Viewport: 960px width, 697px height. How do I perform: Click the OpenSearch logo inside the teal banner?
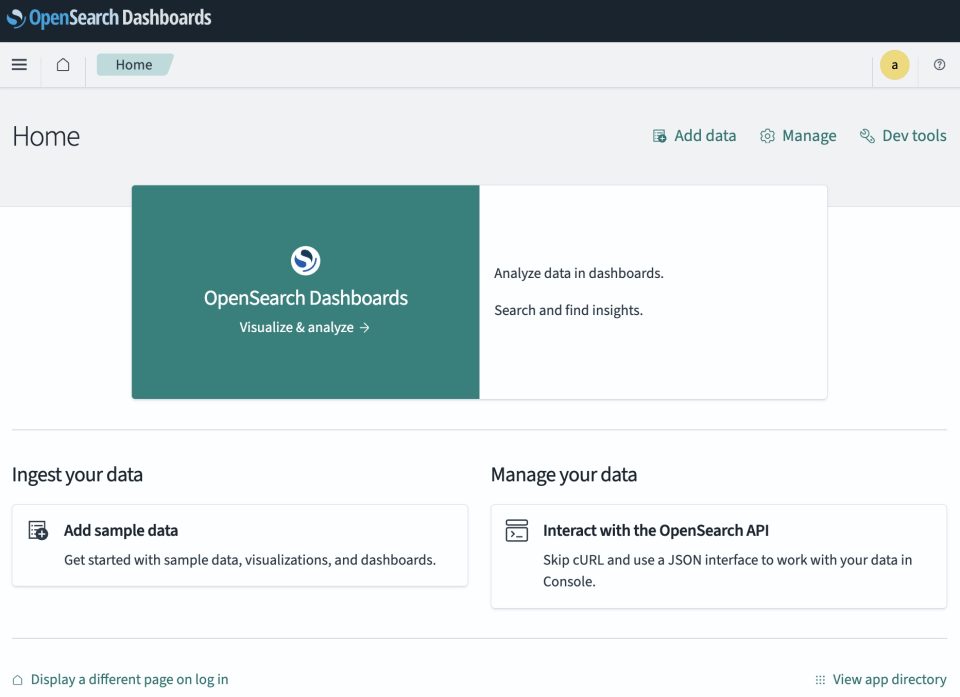305,260
